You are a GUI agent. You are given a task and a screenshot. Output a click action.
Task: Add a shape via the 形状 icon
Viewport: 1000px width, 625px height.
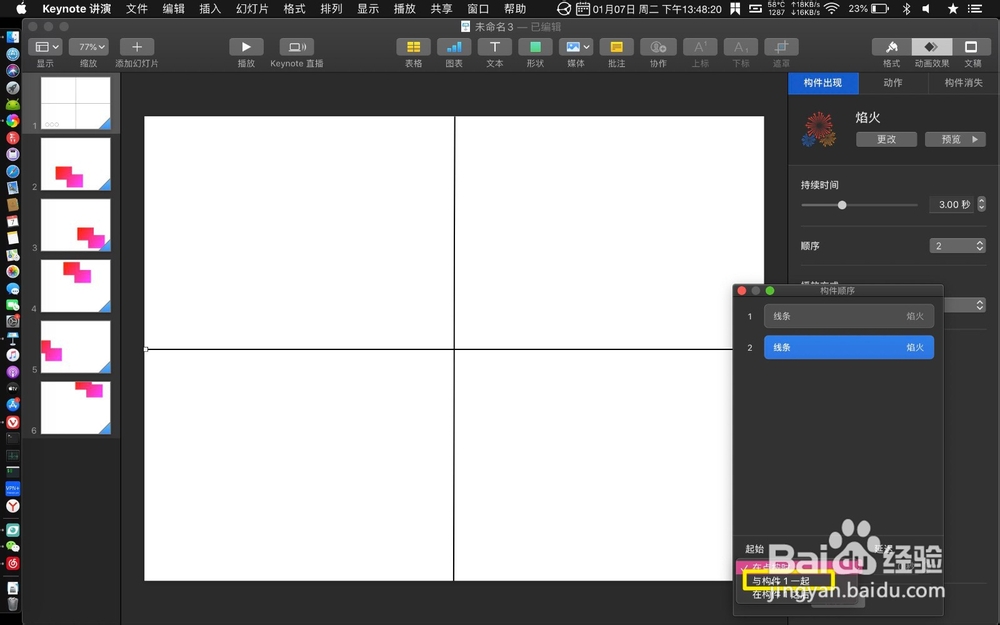(535, 47)
